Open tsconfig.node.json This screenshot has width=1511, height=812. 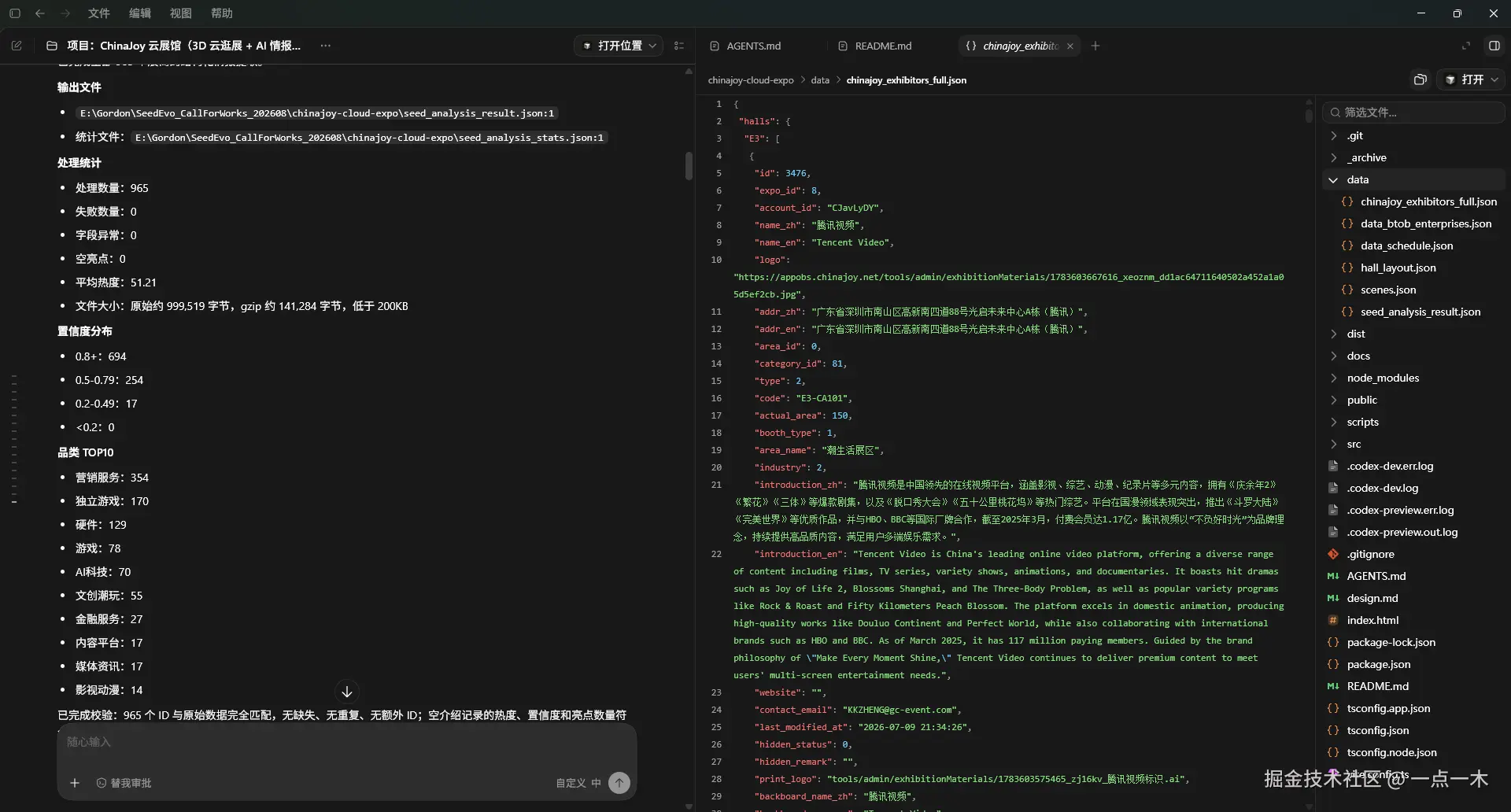pyautogui.click(x=1391, y=752)
